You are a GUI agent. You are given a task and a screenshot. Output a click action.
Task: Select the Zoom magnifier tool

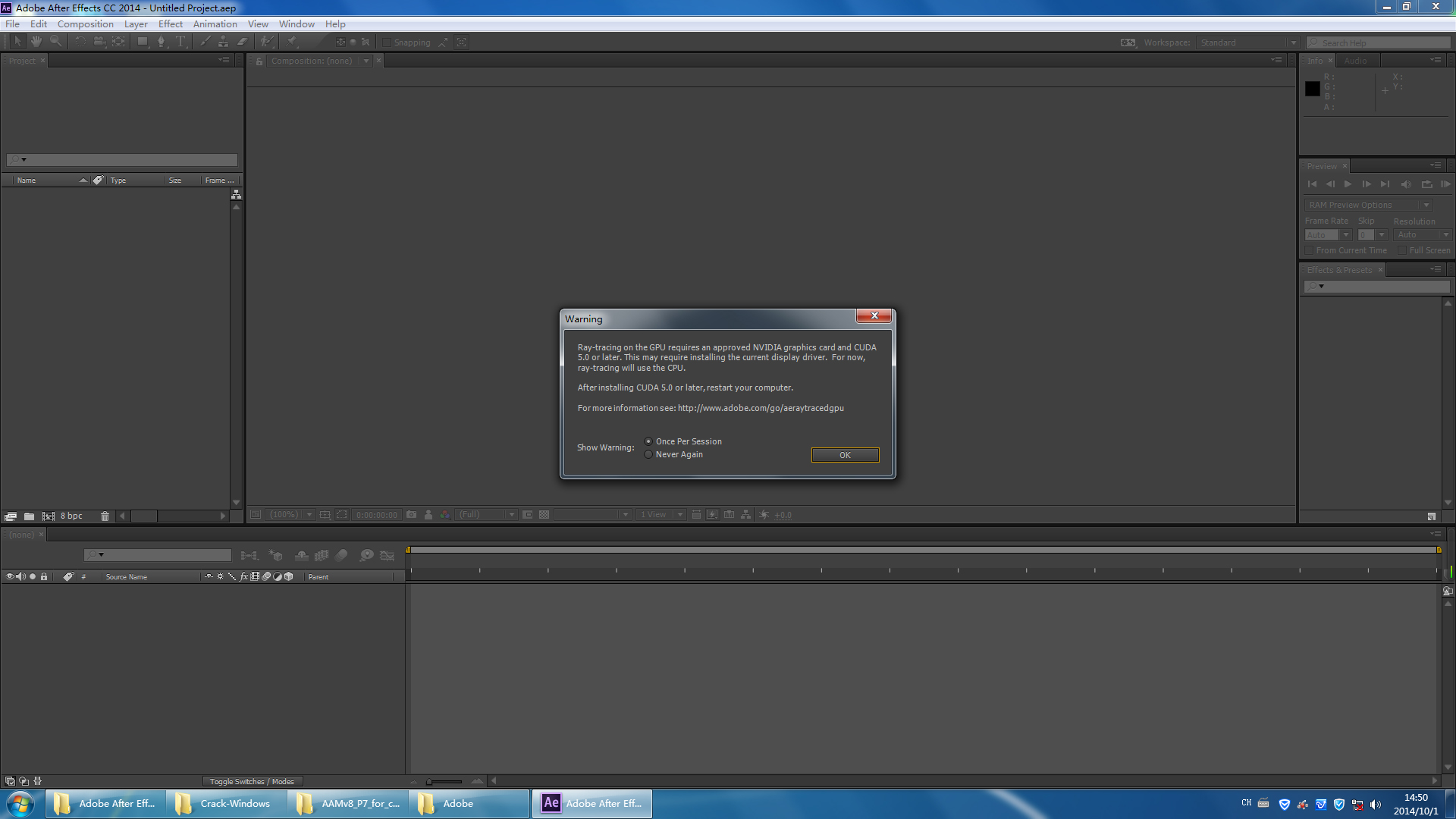click(55, 42)
